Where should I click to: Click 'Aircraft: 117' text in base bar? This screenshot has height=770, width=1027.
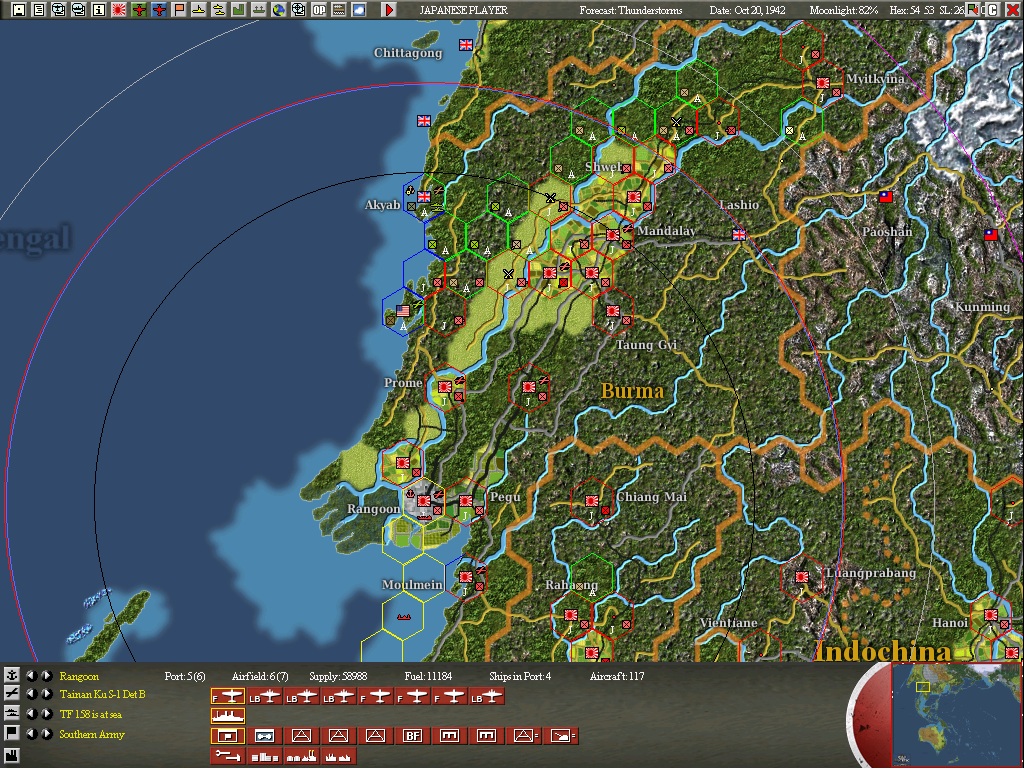(x=617, y=676)
